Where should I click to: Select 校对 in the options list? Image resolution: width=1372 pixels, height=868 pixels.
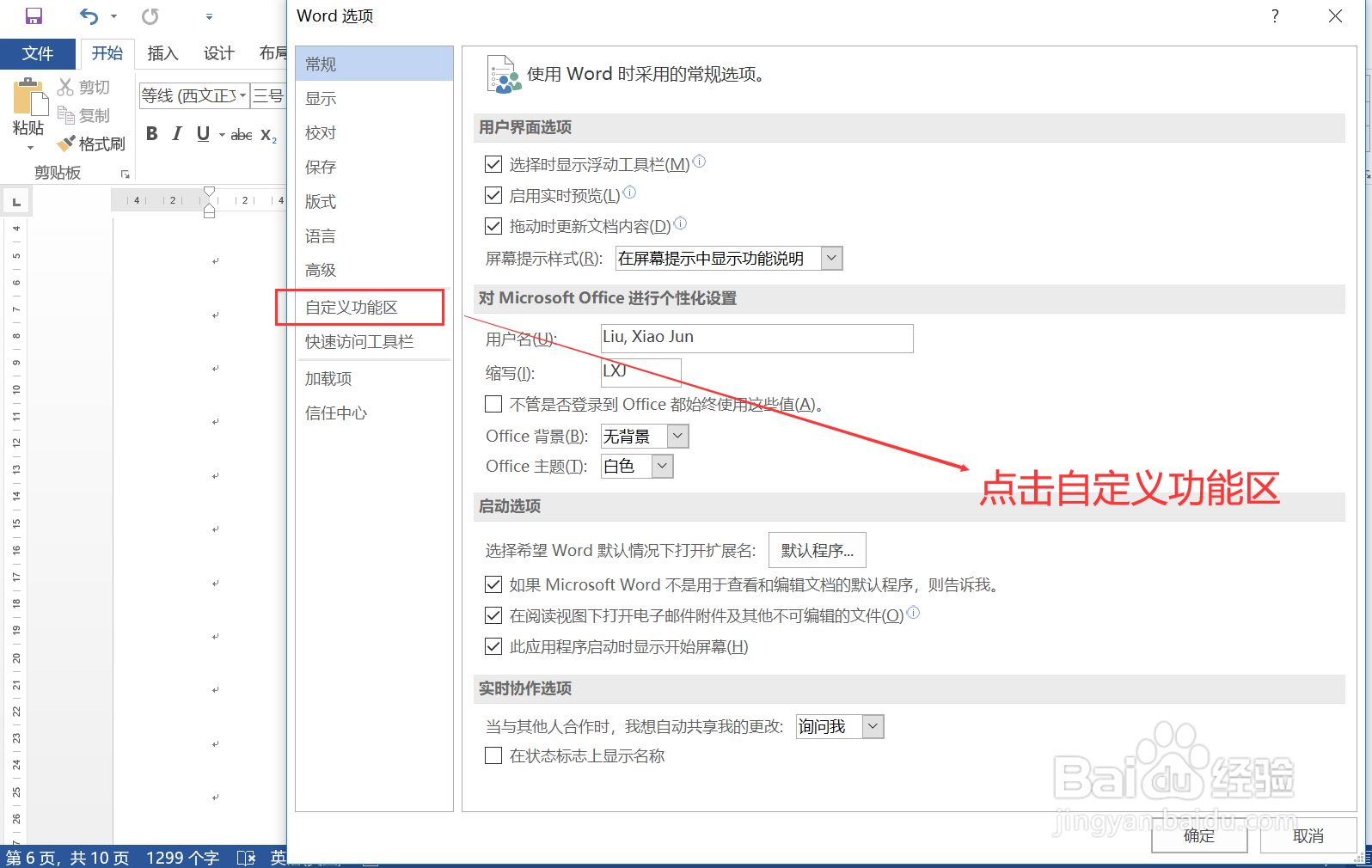tap(374, 132)
